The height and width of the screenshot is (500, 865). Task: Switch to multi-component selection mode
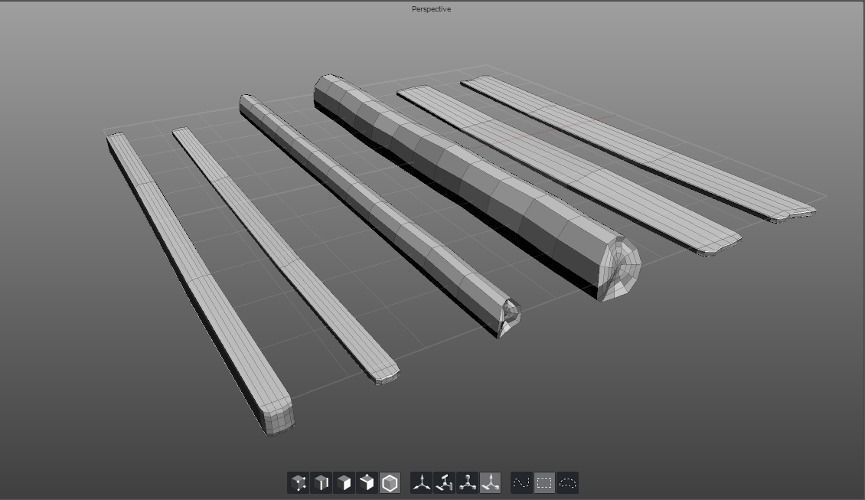click(367, 483)
